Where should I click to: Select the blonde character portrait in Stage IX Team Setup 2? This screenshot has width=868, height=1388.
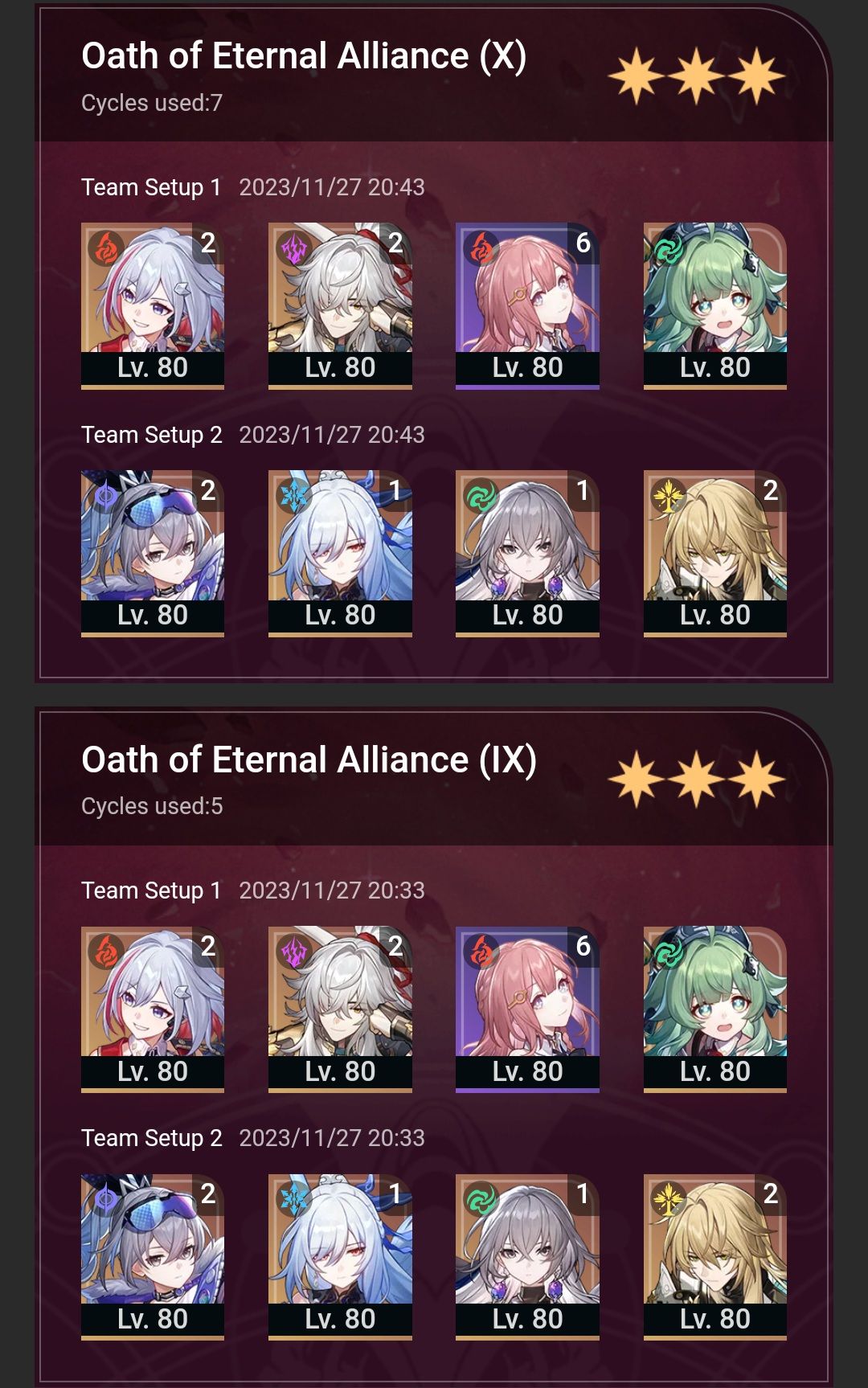tap(715, 1257)
